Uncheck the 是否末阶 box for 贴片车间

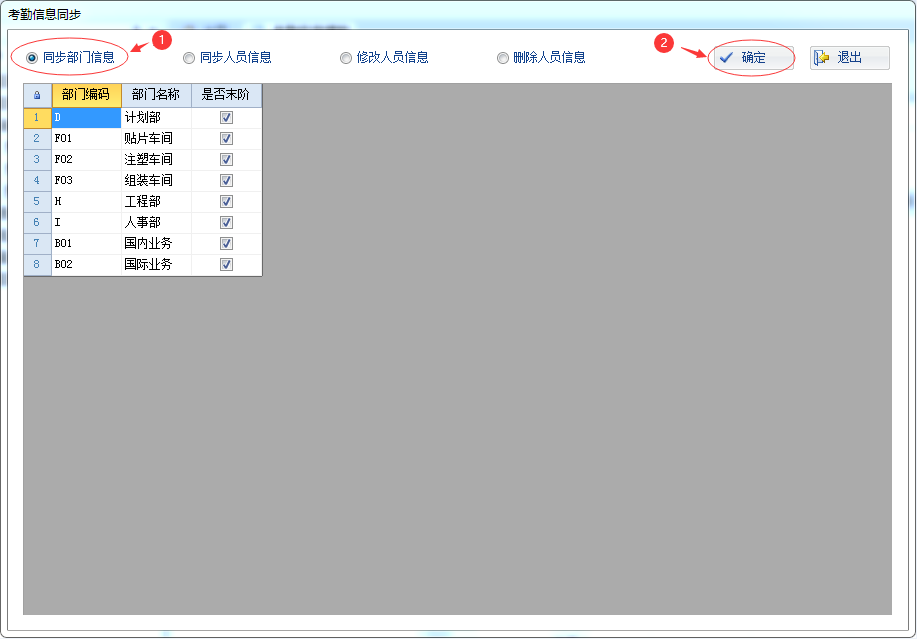(227, 139)
